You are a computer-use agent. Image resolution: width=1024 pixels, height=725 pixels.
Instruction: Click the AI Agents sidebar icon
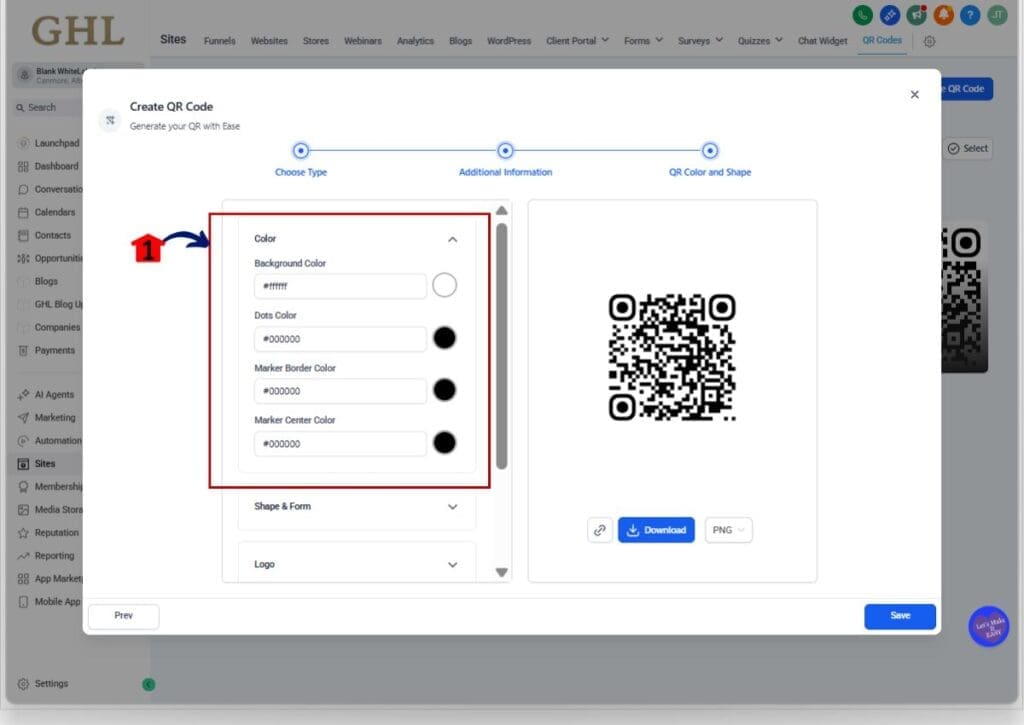(x=24, y=395)
